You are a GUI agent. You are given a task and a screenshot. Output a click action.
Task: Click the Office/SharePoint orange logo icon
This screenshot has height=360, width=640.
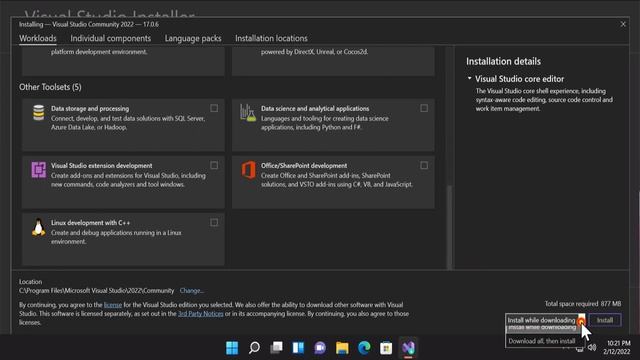(x=249, y=170)
